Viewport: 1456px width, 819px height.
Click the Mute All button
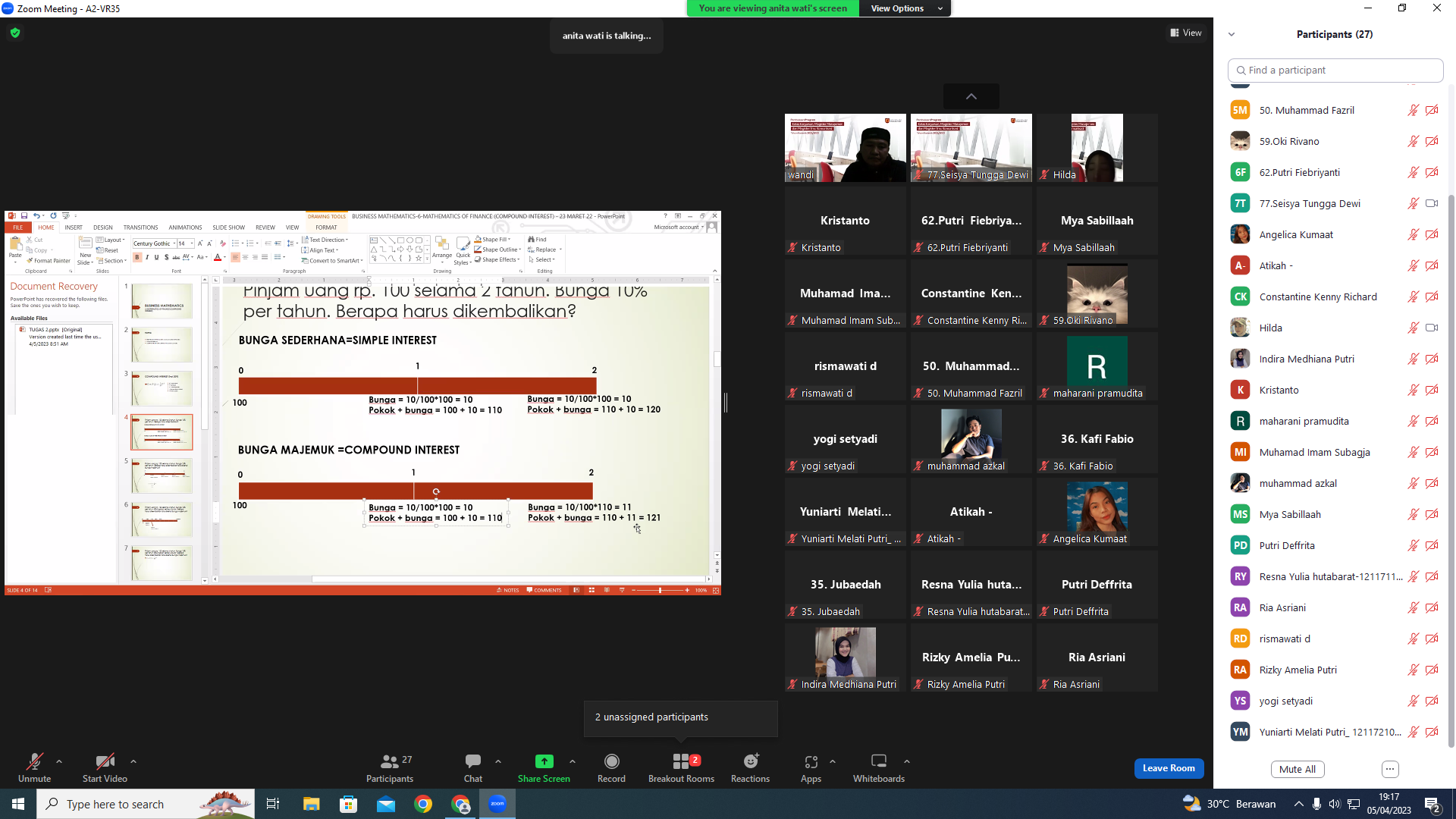[1298, 769]
